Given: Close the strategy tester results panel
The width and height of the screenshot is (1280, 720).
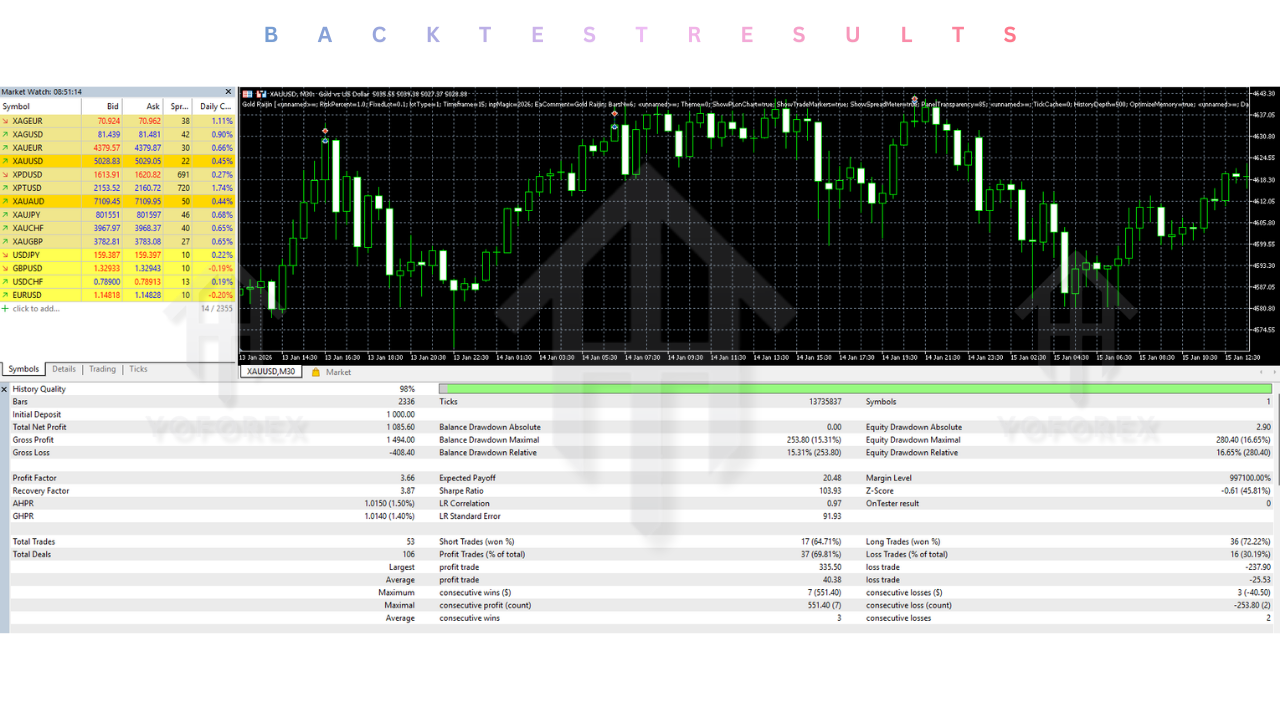Looking at the screenshot, I should (x=5, y=389).
